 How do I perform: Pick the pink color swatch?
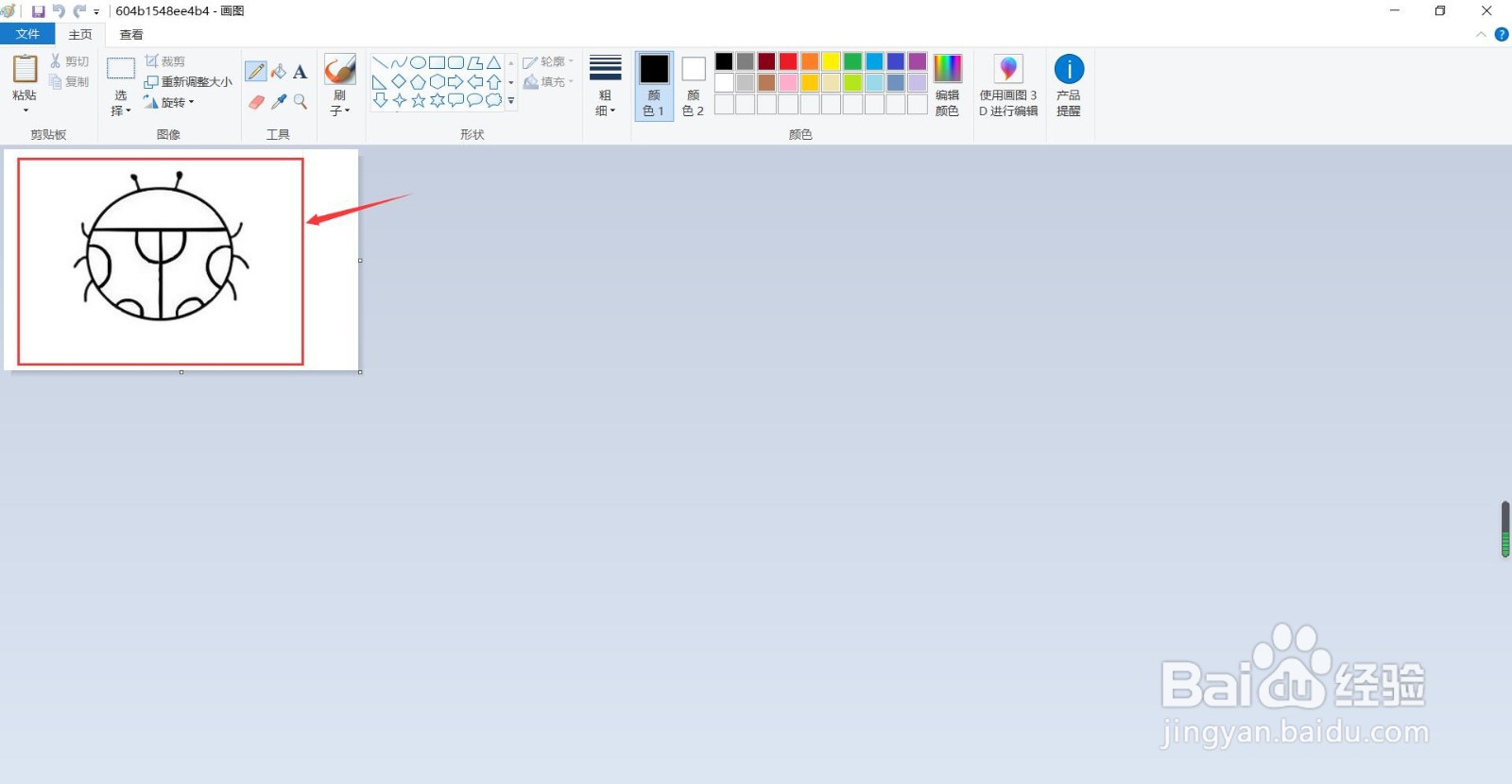pyautogui.click(x=788, y=83)
